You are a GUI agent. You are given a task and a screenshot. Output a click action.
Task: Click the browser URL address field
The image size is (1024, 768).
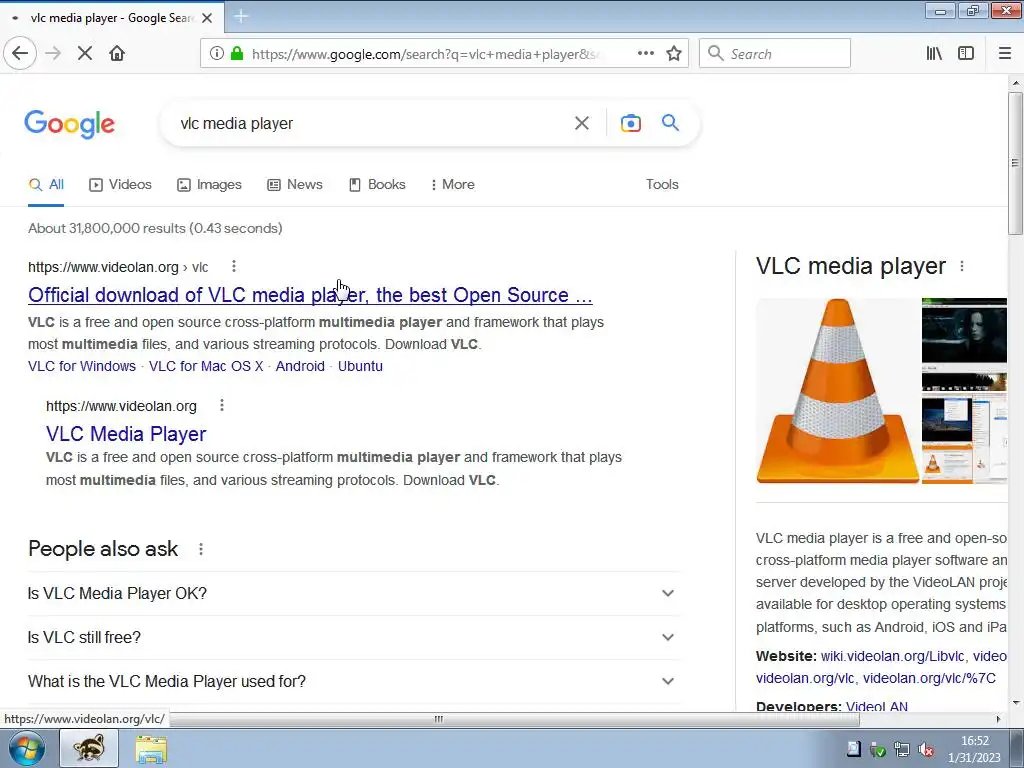(x=424, y=54)
